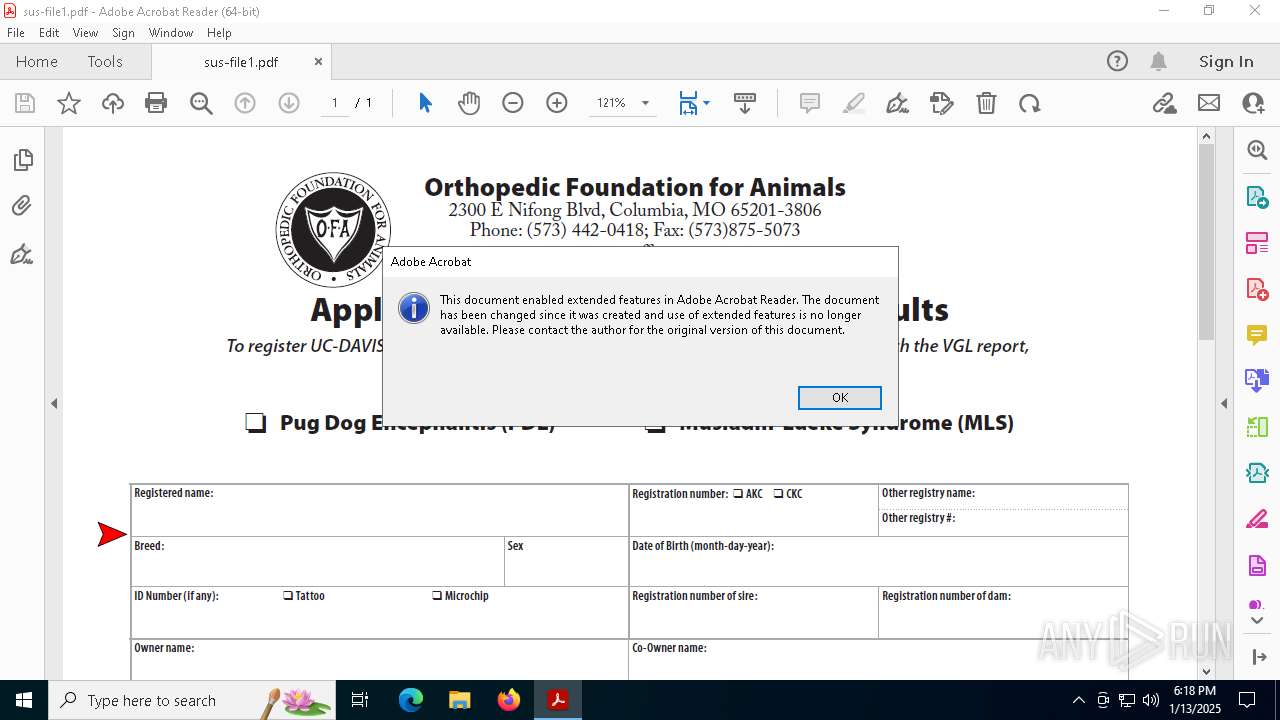1280x720 pixels.
Task: Zoom in with the plus icon
Action: pos(557,103)
